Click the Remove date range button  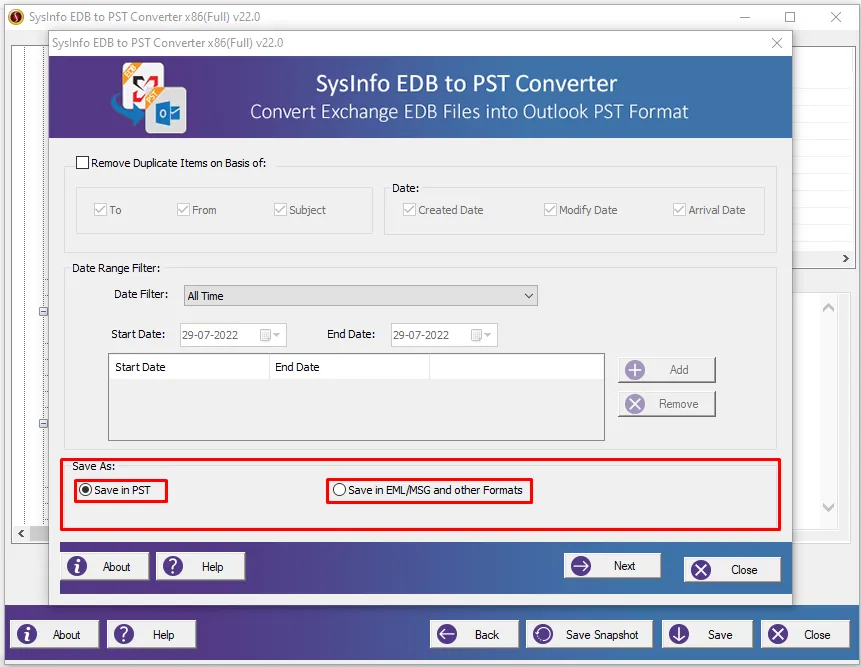tap(667, 404)
